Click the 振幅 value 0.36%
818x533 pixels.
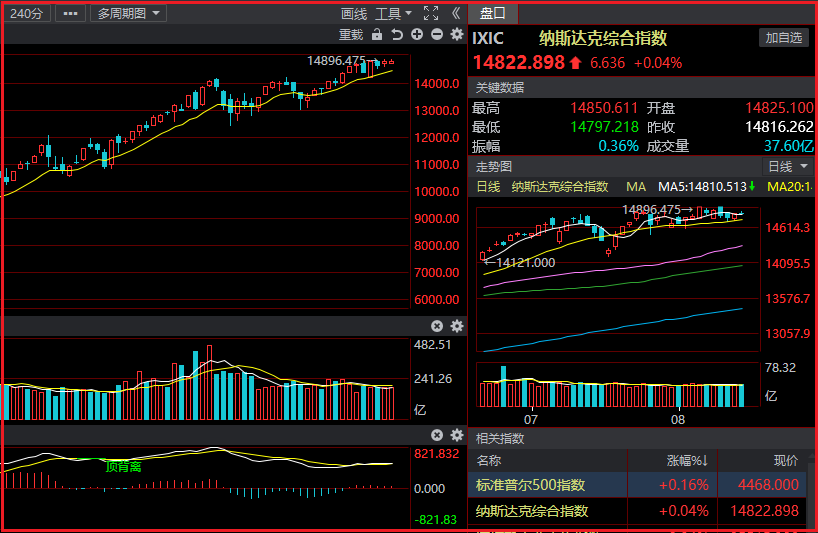pyautogui.click(x=618, y=146)
